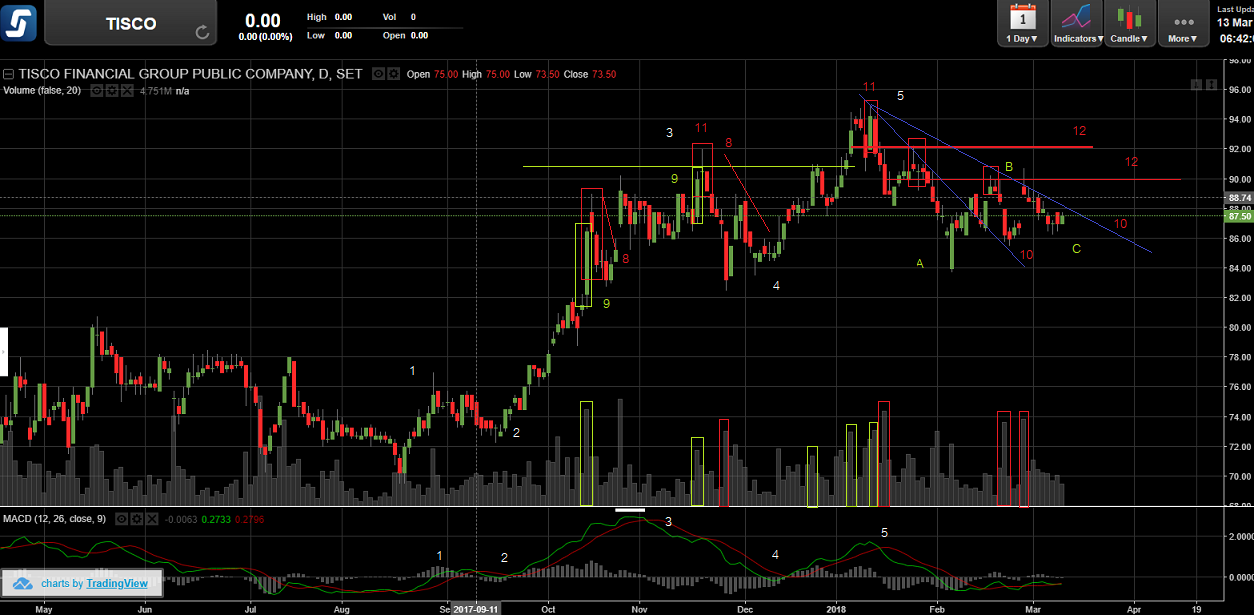Open TISCO price series settings gear
This screenshot has height=615, width=1254.
[394, 74]
